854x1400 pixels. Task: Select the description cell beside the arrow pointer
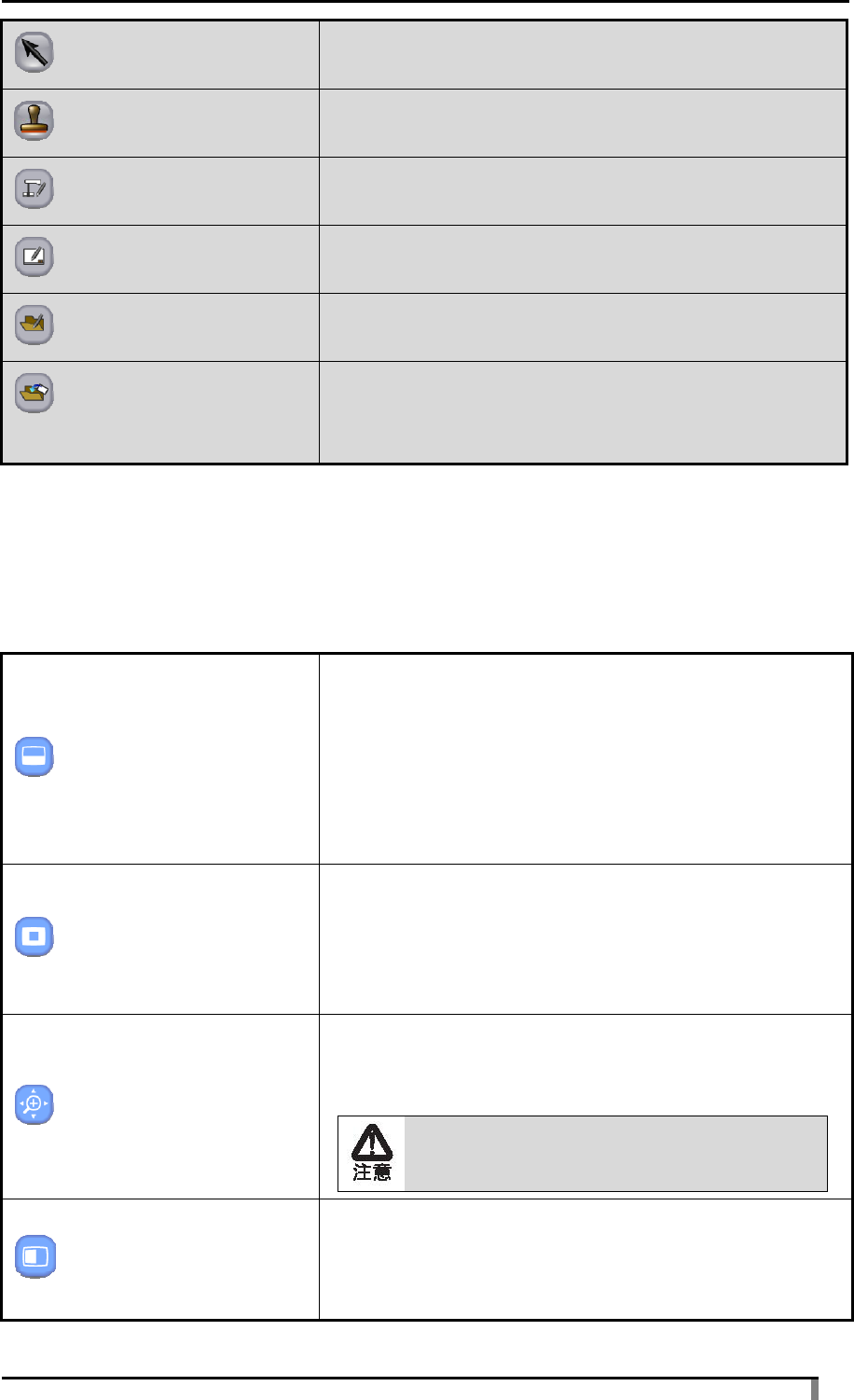583,55
